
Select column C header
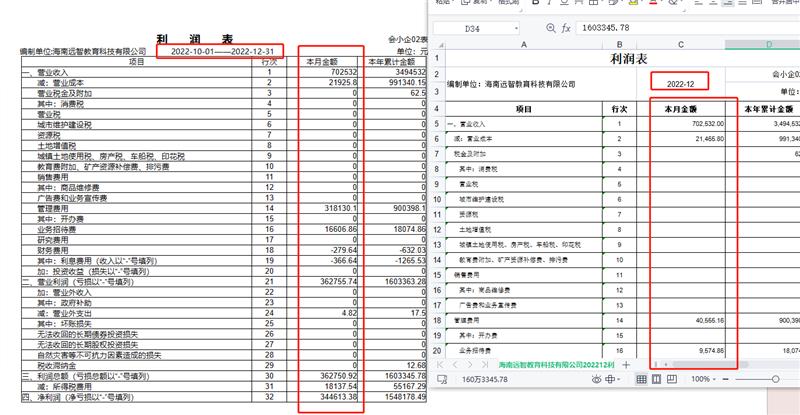click(x=680, y=45)
